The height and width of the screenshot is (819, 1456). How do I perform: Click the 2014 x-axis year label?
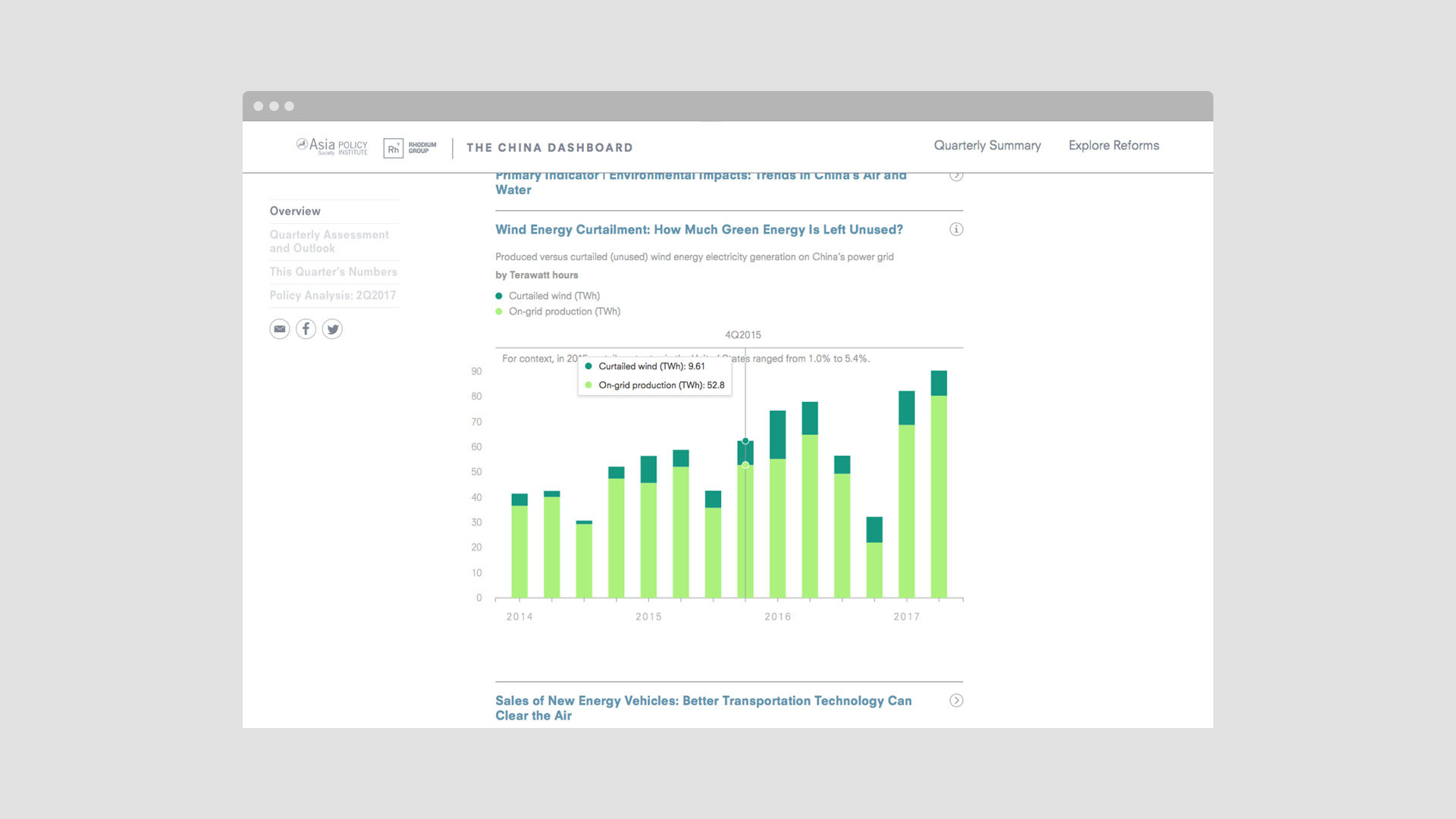[519, 617]
